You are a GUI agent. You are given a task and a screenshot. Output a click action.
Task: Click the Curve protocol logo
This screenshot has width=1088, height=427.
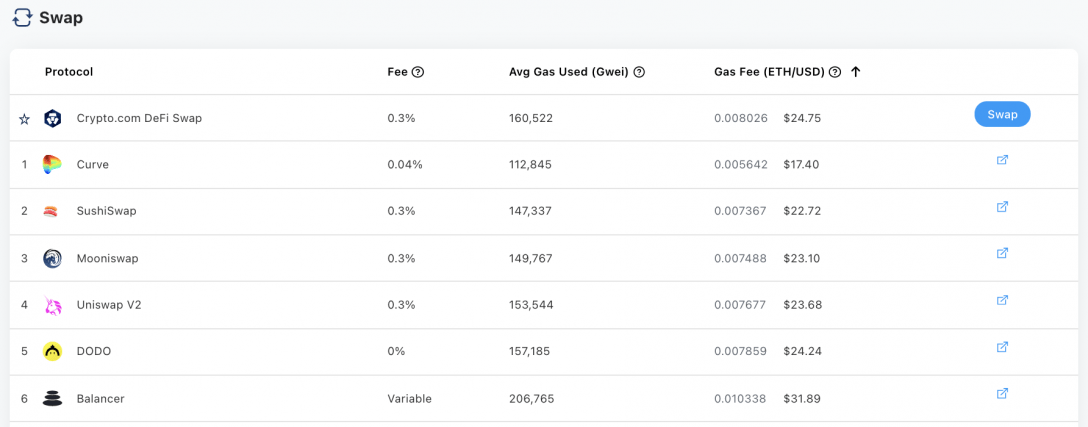click(x=52, y=165)
